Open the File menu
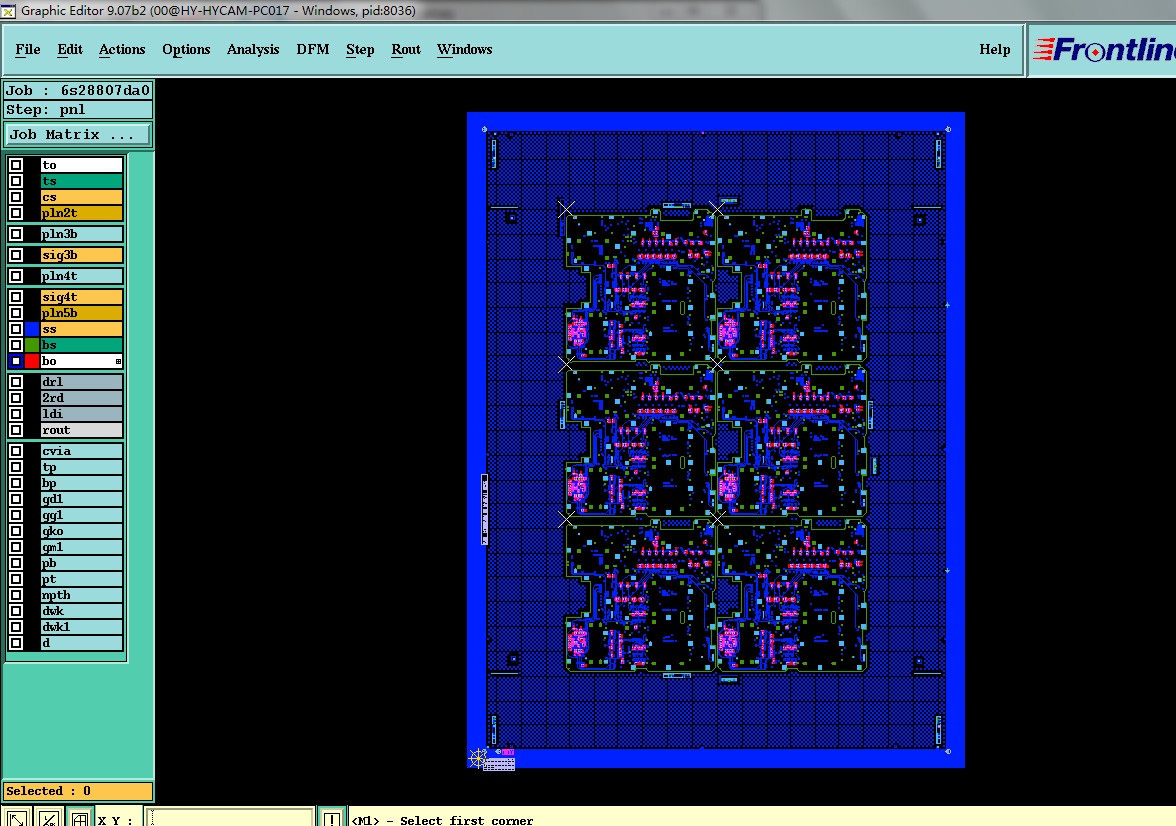Image resolution: width=1176 pixels, height=826 pixels. pyautogui.click(x=28, y=50)
